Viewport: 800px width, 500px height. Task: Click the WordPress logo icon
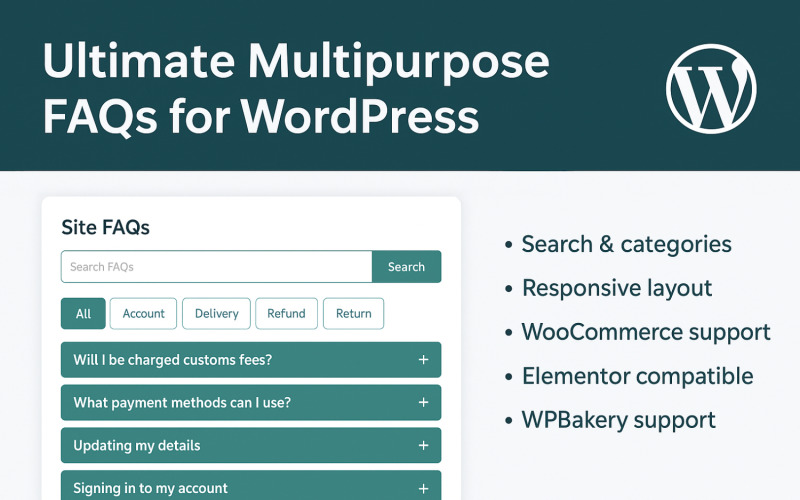pyautogui.click(x=711, y=86)
